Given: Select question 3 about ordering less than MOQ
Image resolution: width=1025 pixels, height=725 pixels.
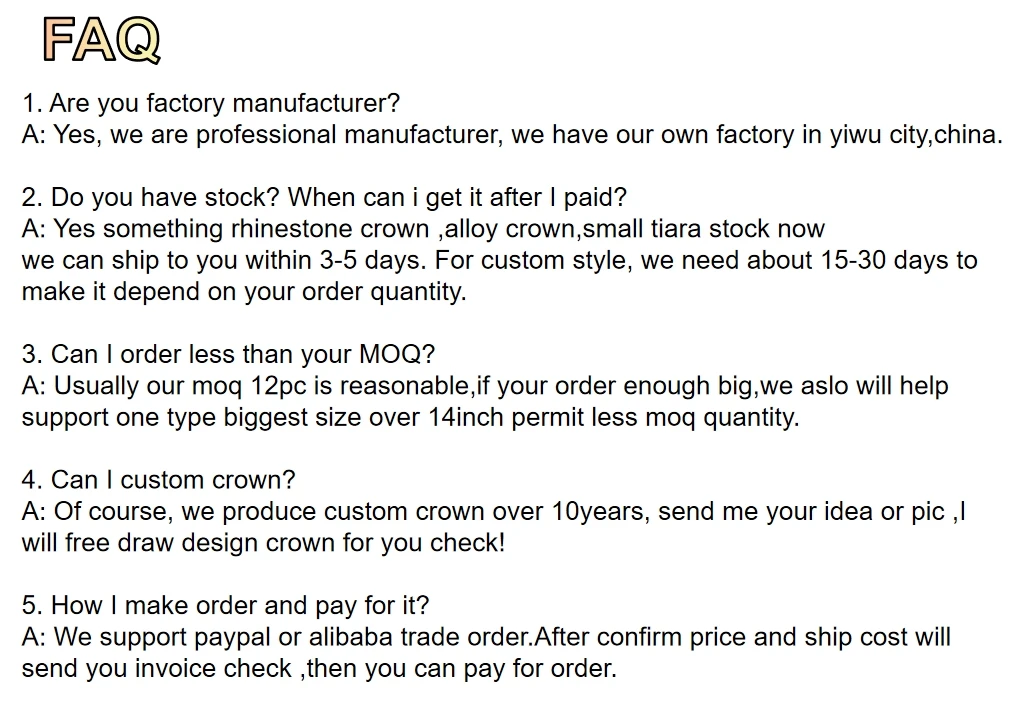Looking at the screenshot, I should click(228, 354).
